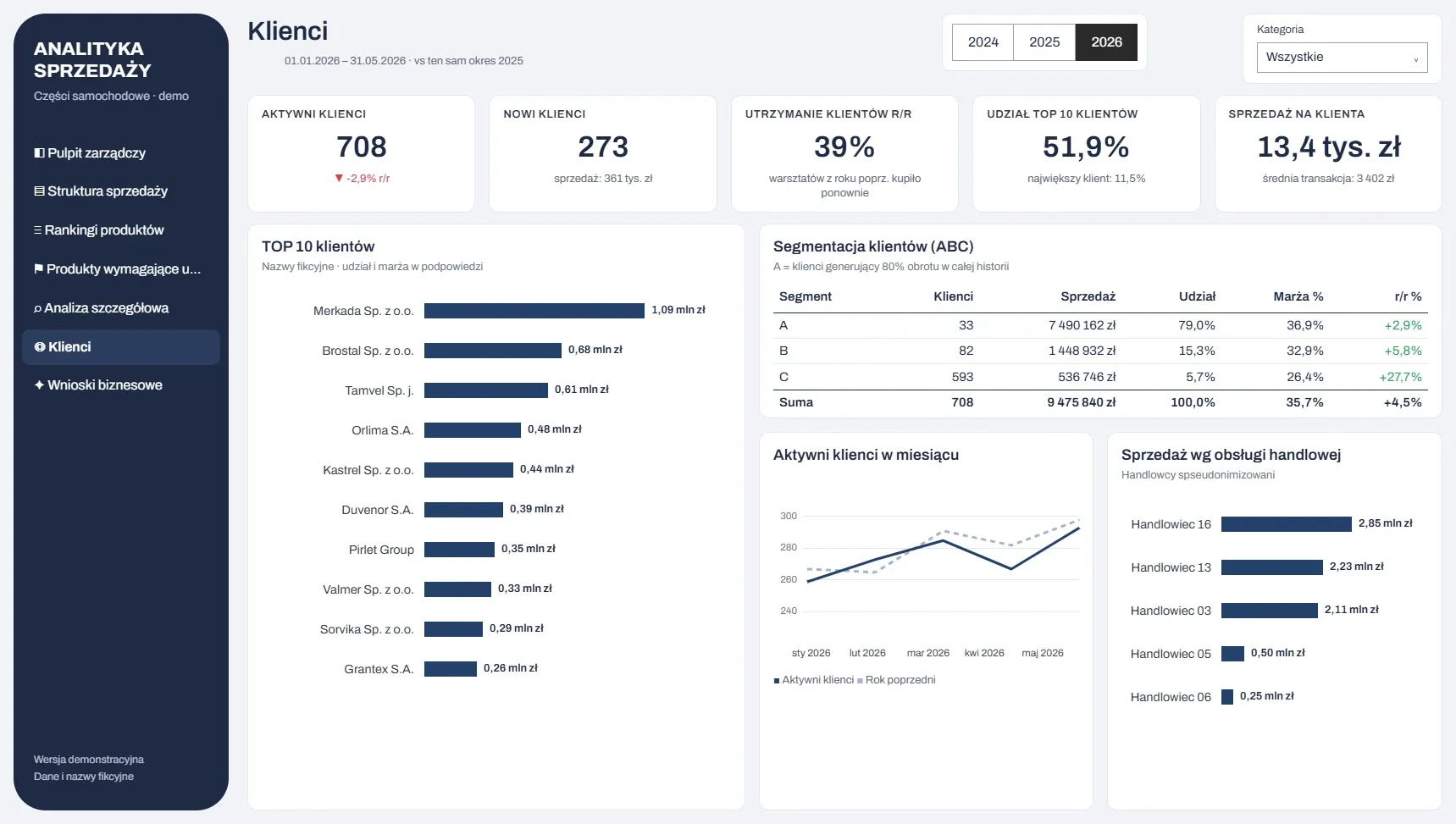This screenshot has height=824, width=1456.
Task: Sort by the Marża % column header
Action: point(1298,296)
